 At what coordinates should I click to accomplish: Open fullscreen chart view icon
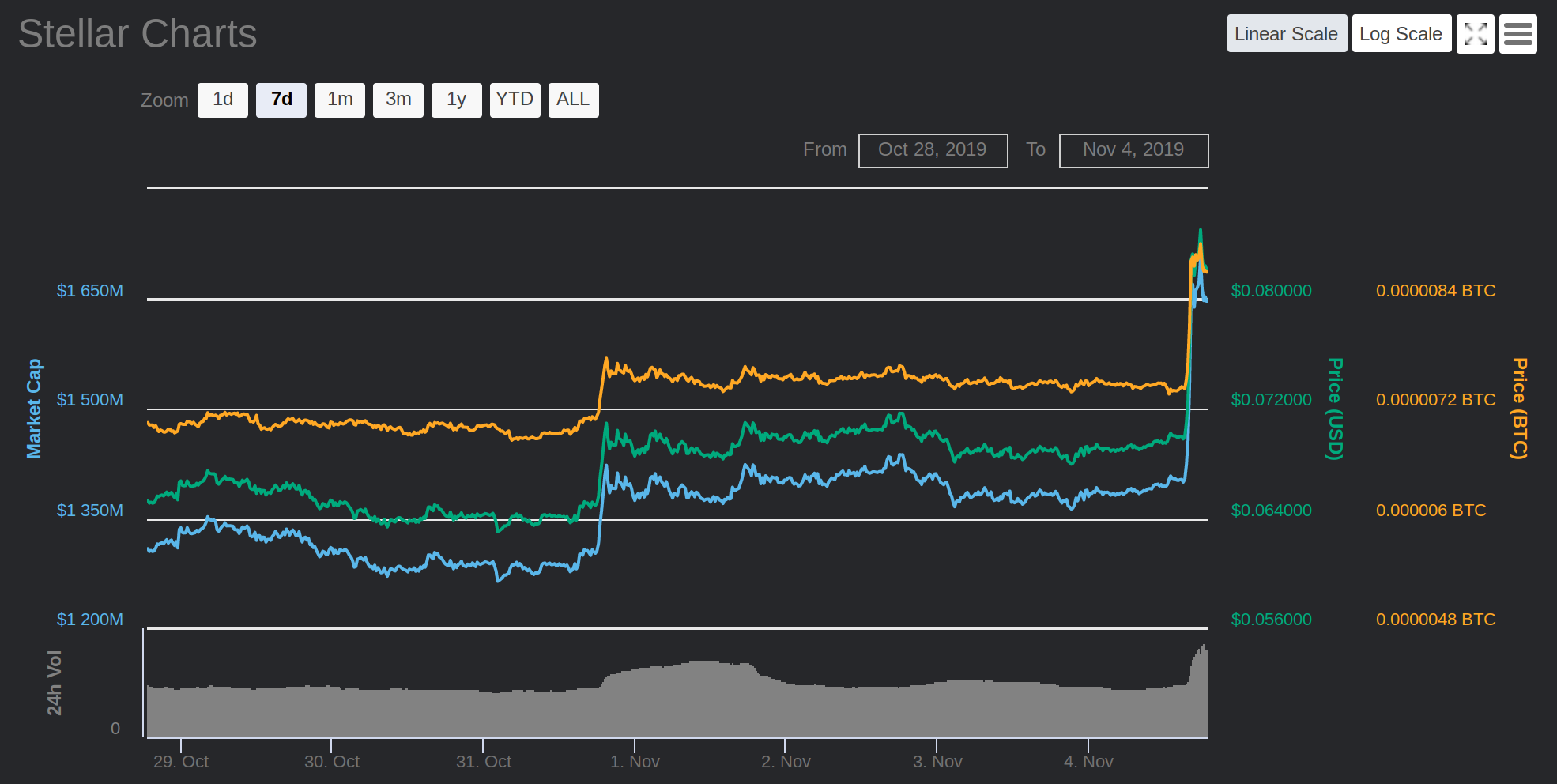(x=1475, y=34)
